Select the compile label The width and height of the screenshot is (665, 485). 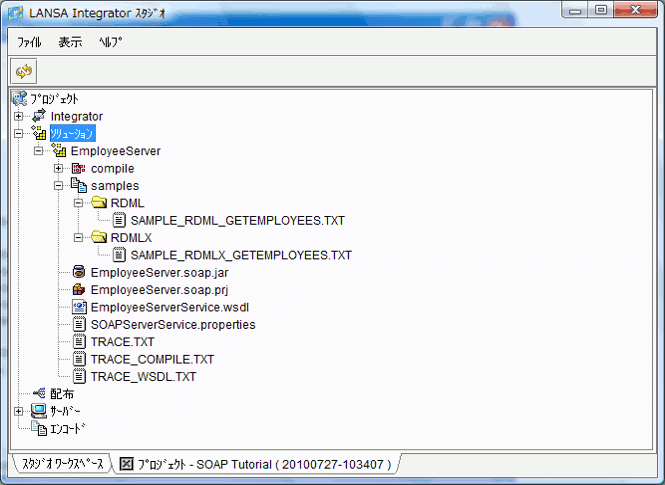(112, 168)
